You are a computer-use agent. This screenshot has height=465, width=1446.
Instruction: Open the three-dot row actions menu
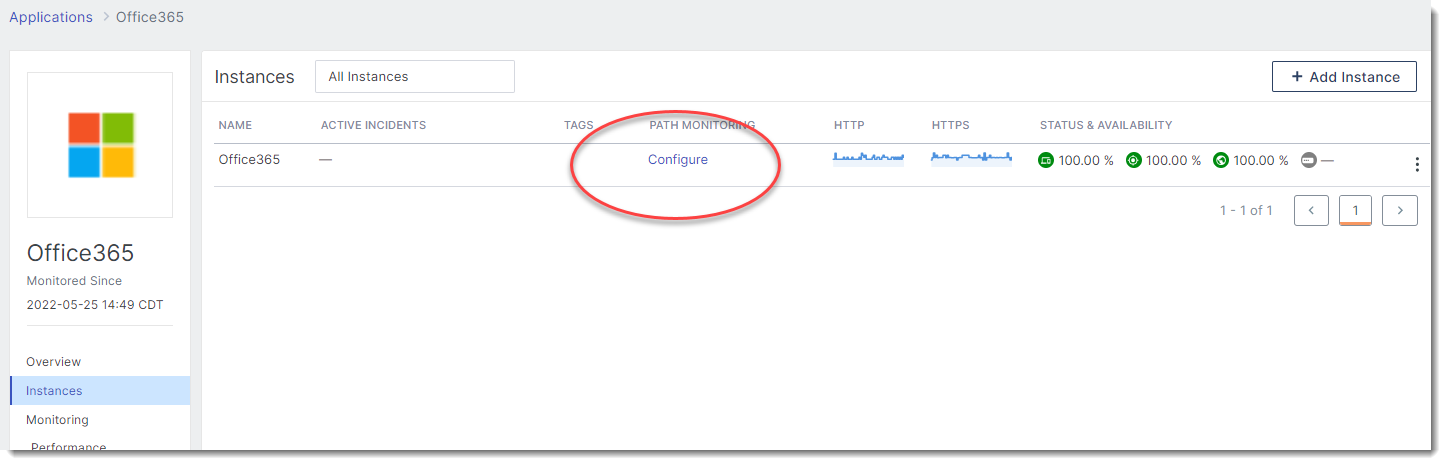(x=1417, y=165)
